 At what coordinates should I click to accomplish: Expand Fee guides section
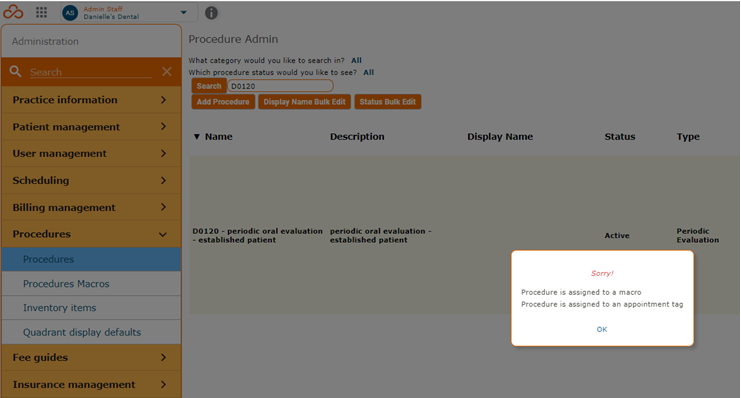(91, 357)
